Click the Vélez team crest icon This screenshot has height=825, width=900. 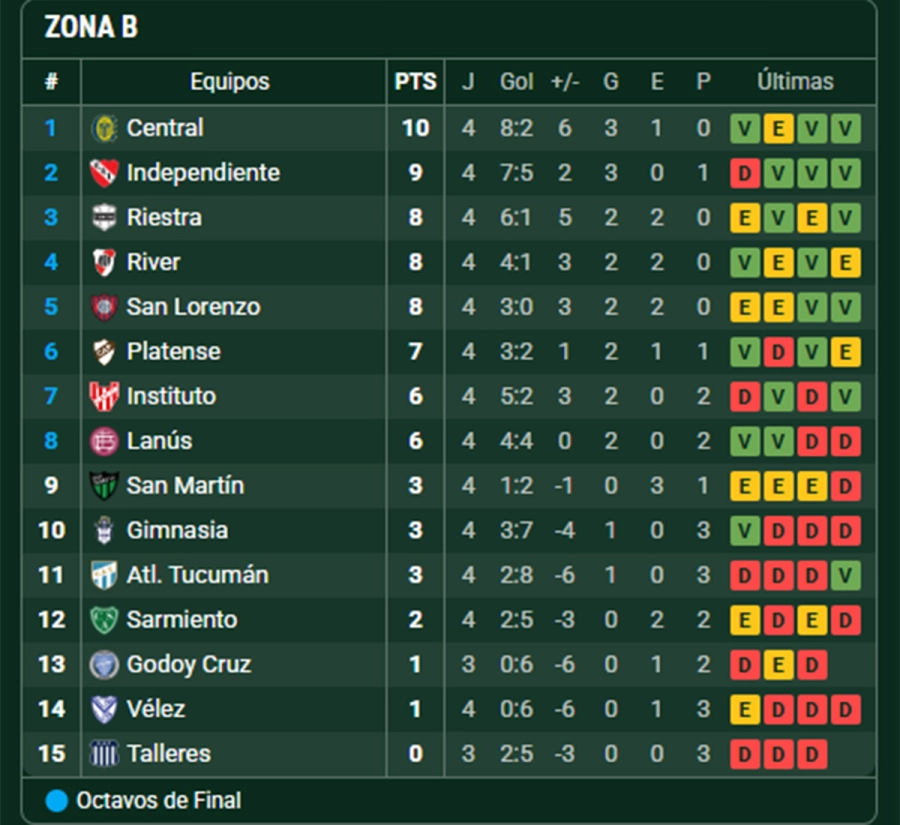point(104,709)
